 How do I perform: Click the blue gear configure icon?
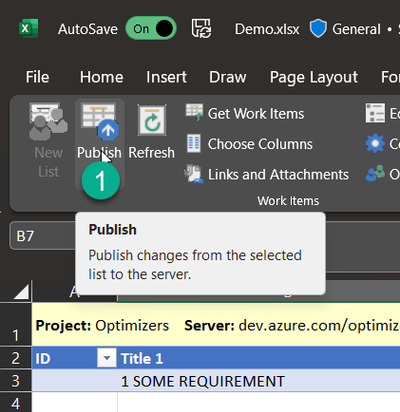click(375, 144)
